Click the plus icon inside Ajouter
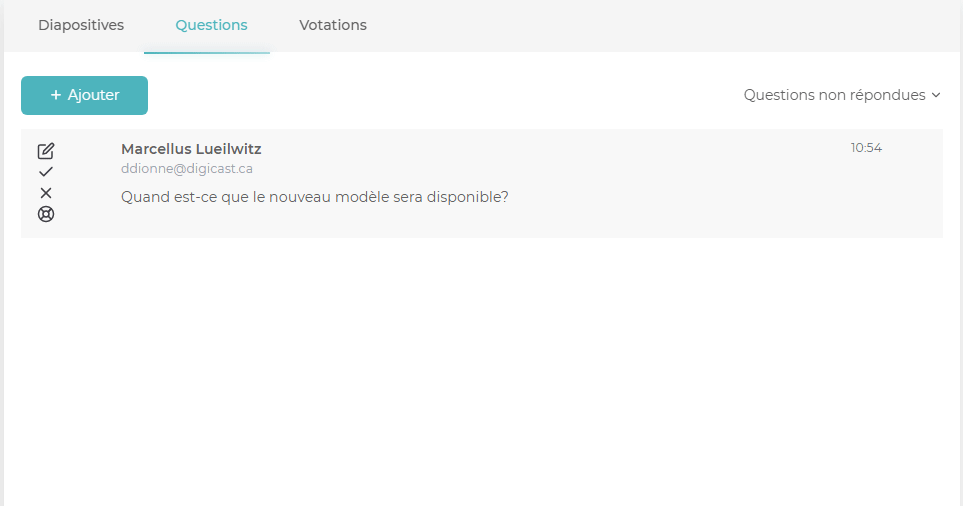 click(x=56, y=95)
